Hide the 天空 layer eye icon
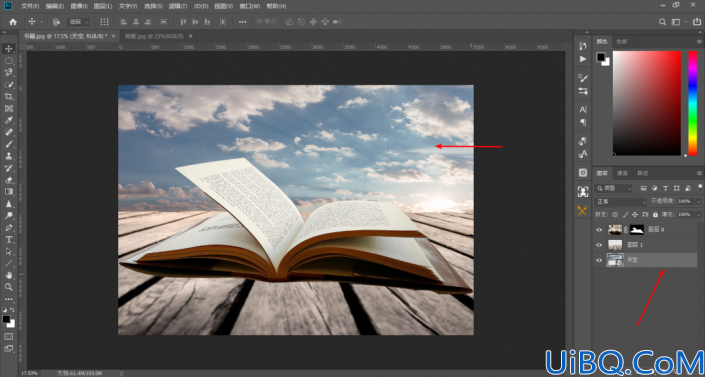705x377 pixels. pos(599,260)
